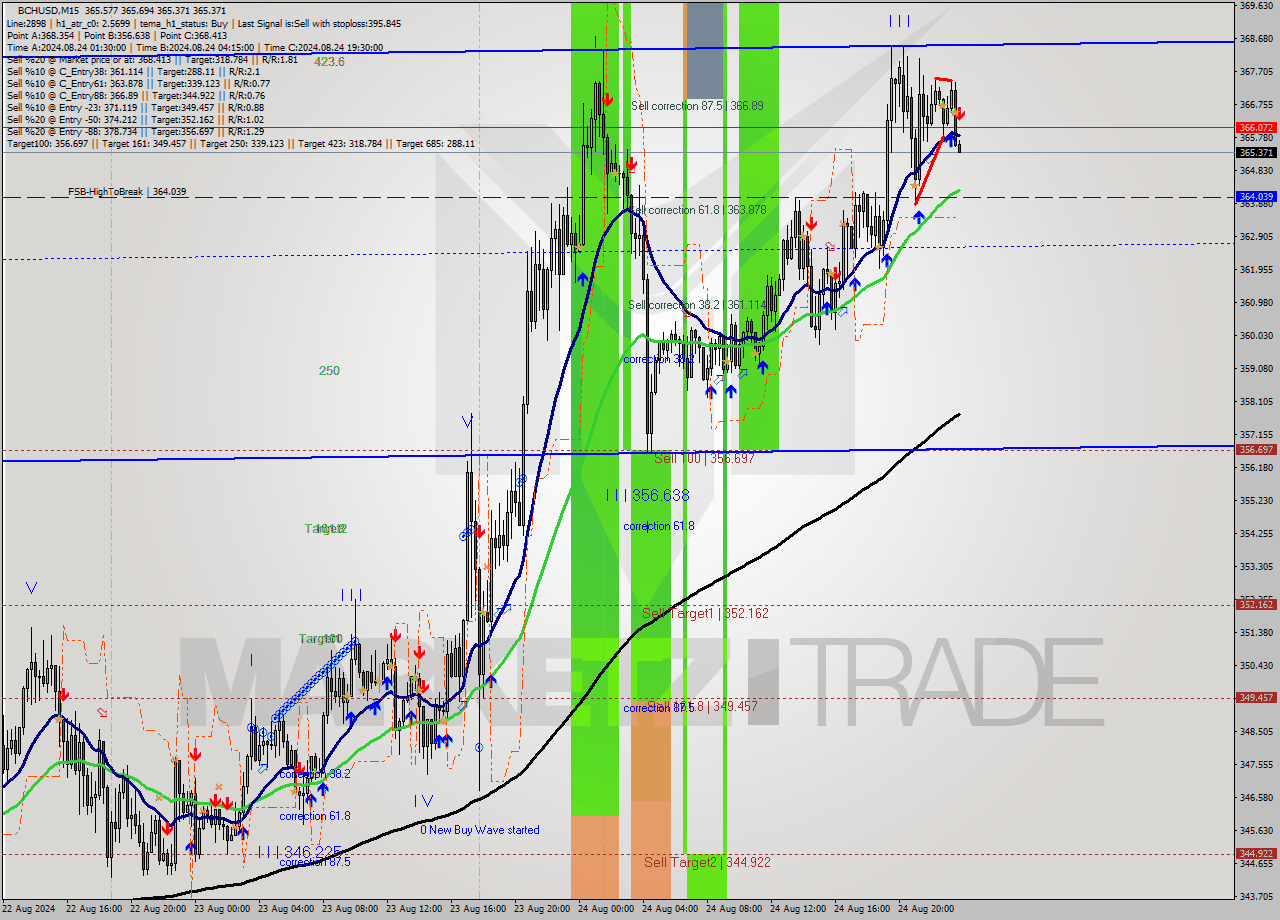The image size is (1280, 920).
Task: Click the '23 Aug 00:00' time axis label
Action: point(221,909)
